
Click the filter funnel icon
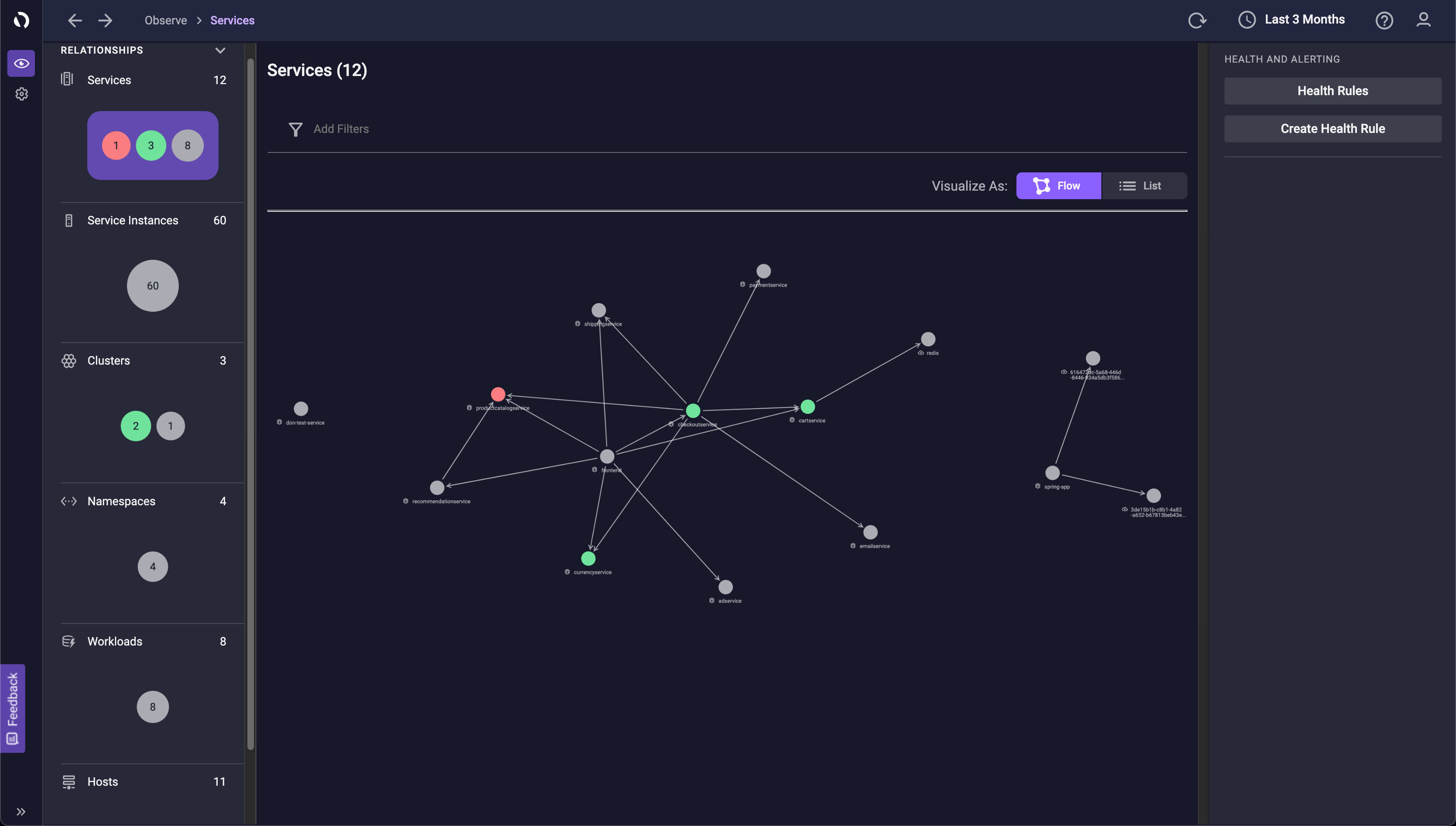click(x=295, y=129)
